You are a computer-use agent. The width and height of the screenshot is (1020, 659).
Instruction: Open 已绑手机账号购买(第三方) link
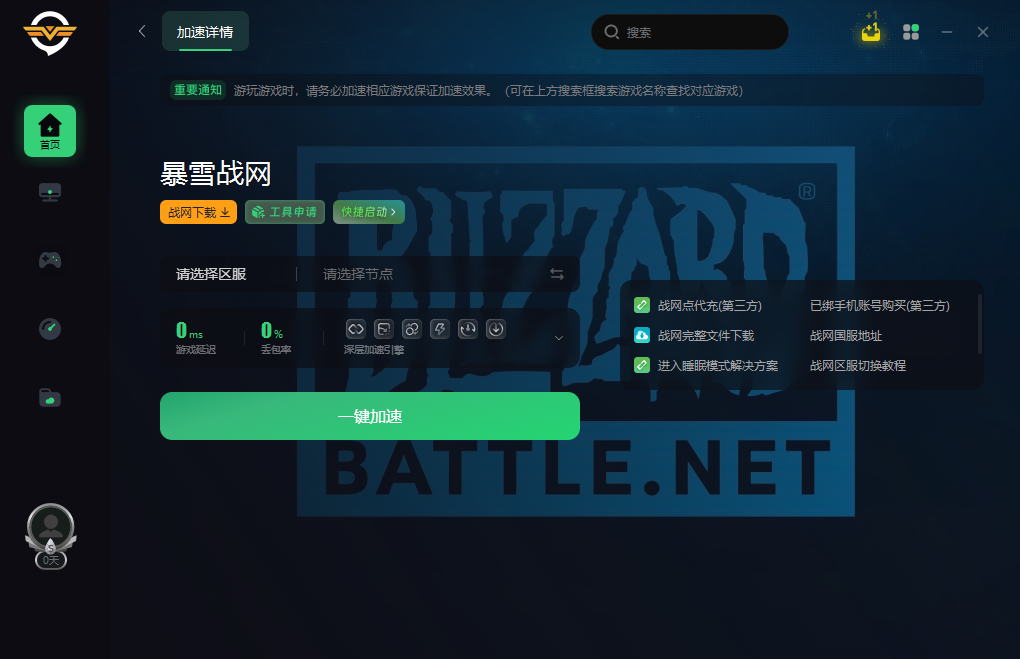click(x=879, y=306)
